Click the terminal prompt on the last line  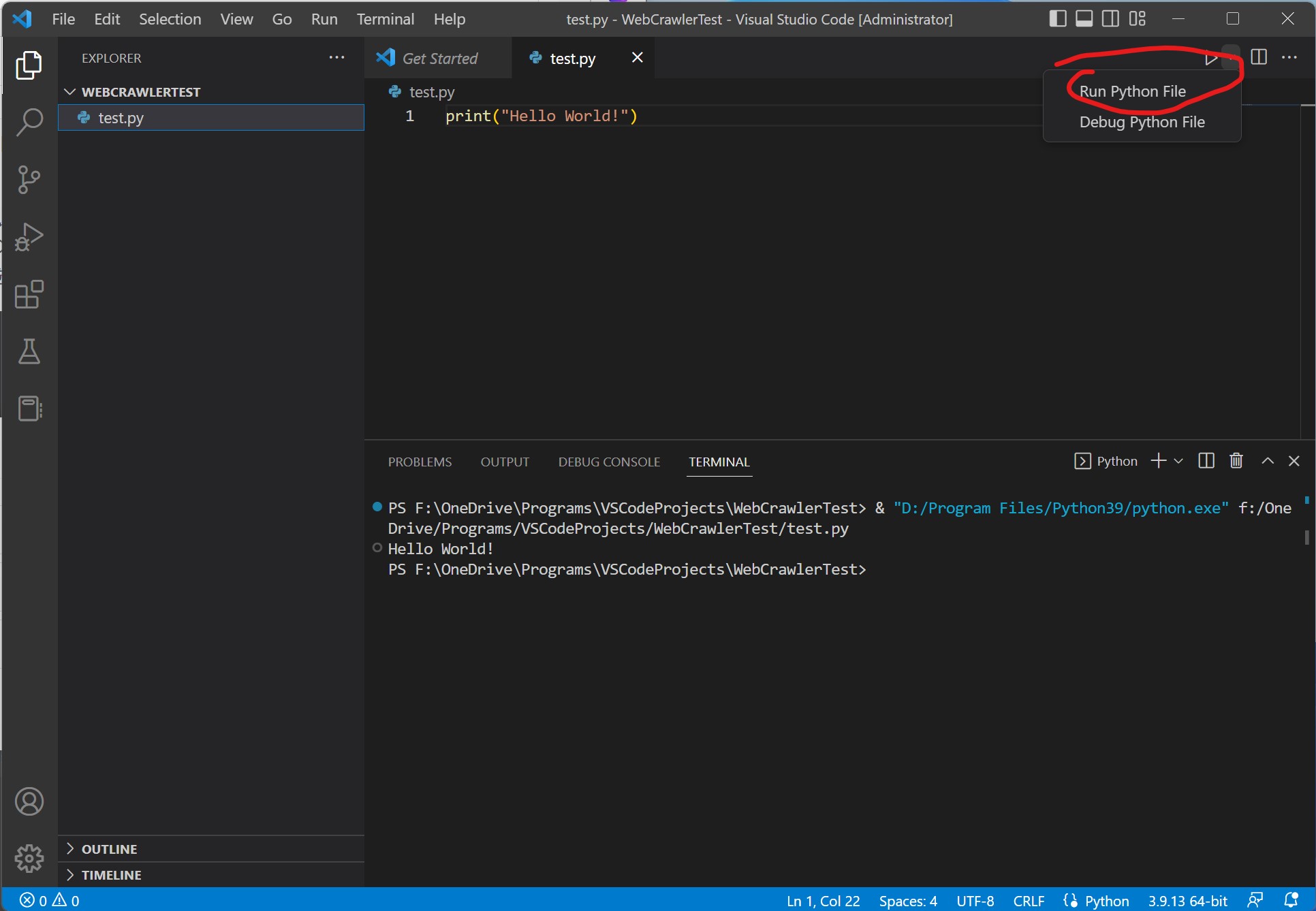627,569
